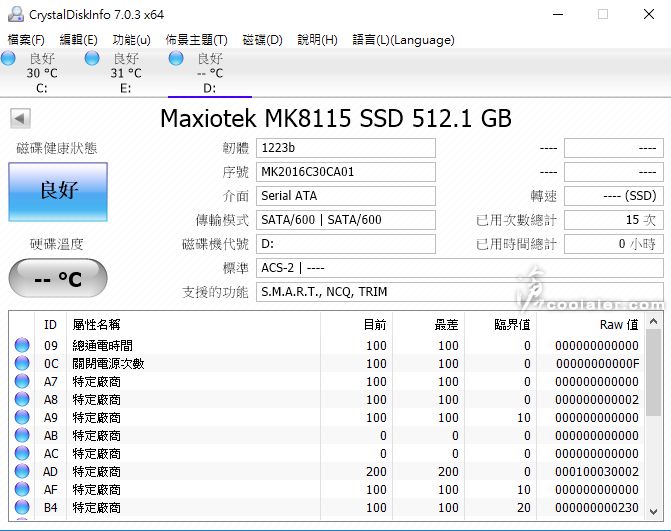Click the -- °C temperature button

[58, 278]
